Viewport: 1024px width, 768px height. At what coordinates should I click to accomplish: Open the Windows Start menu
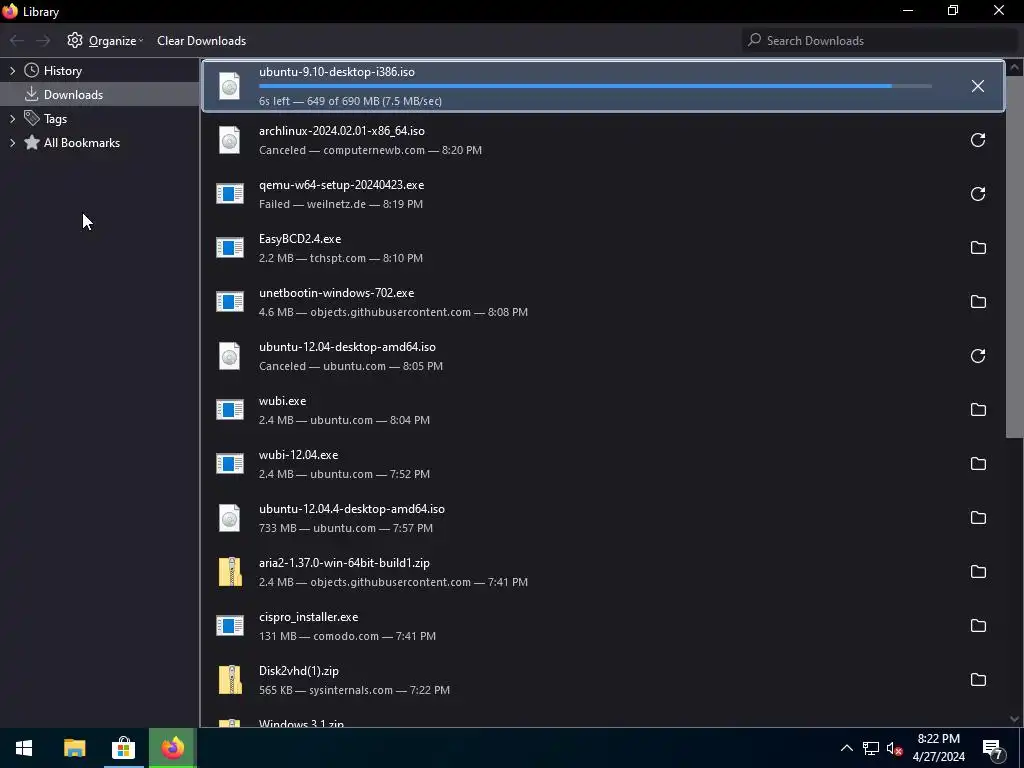24,748
